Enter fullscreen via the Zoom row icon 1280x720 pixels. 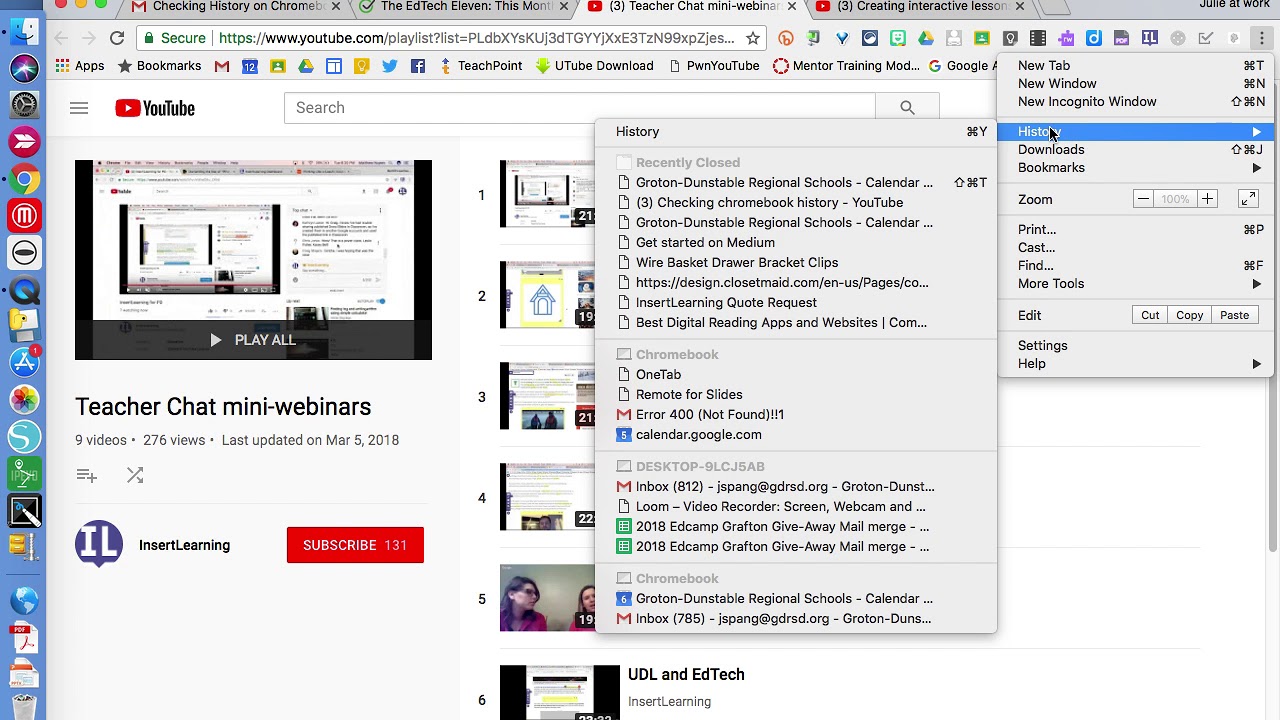1248,199
